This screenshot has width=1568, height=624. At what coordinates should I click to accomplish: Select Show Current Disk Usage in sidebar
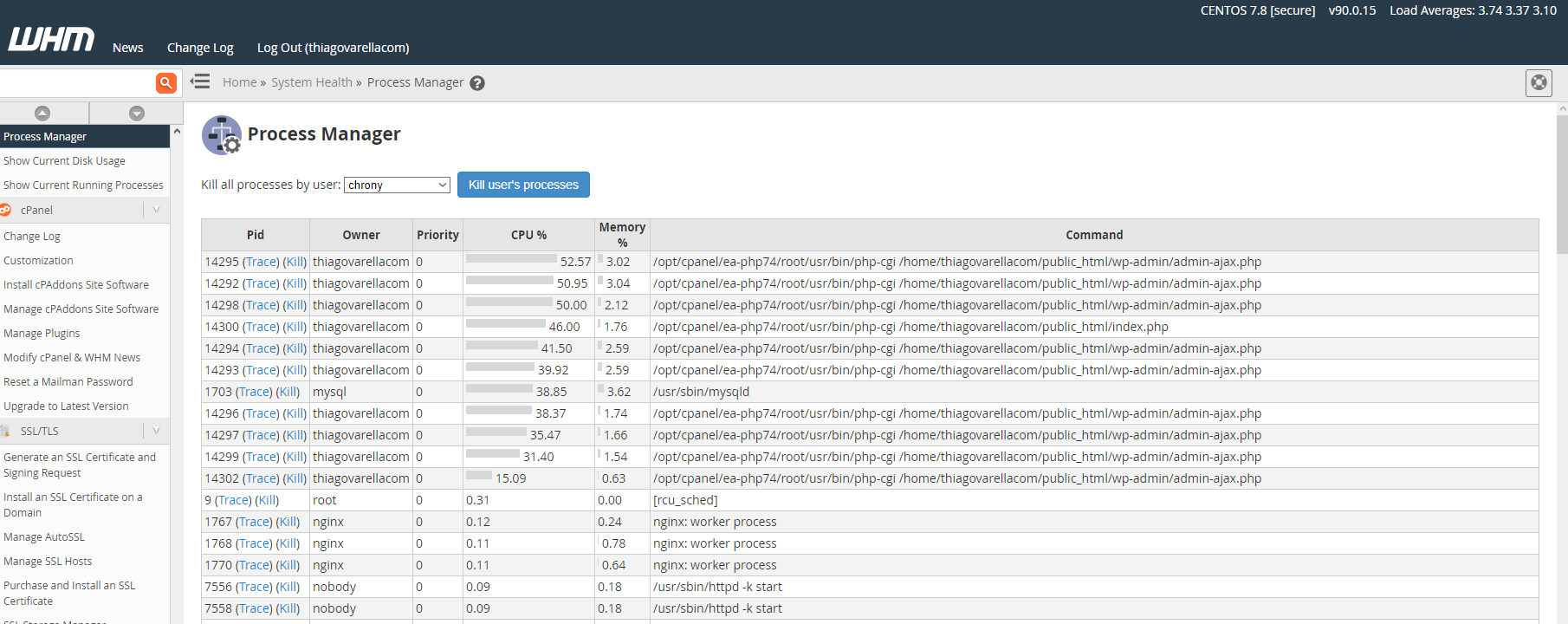[64, 161]
